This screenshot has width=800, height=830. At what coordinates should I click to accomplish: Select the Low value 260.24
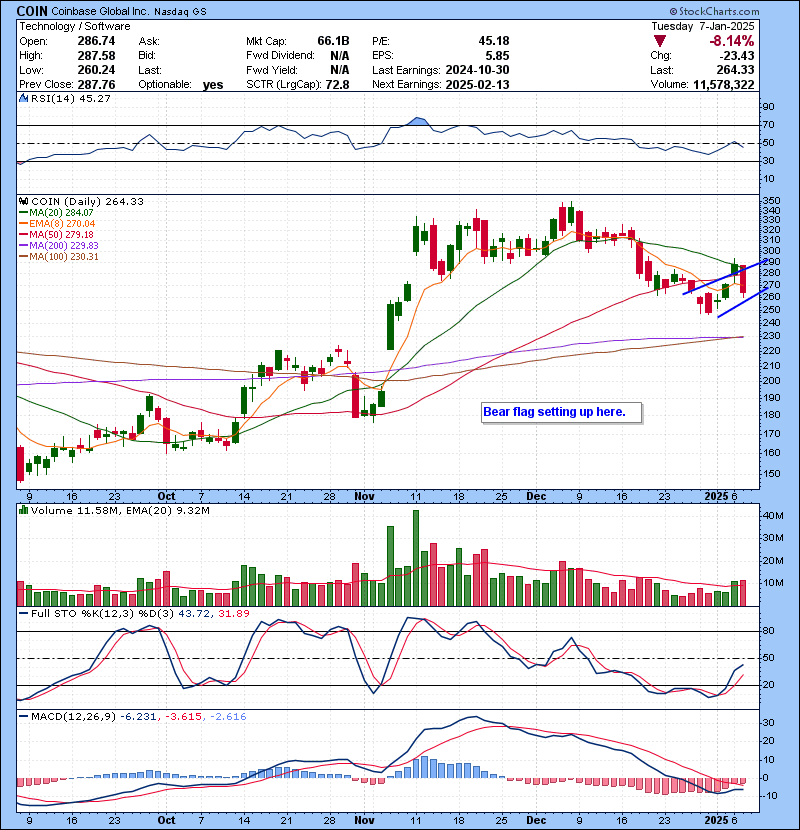point(96,70)
